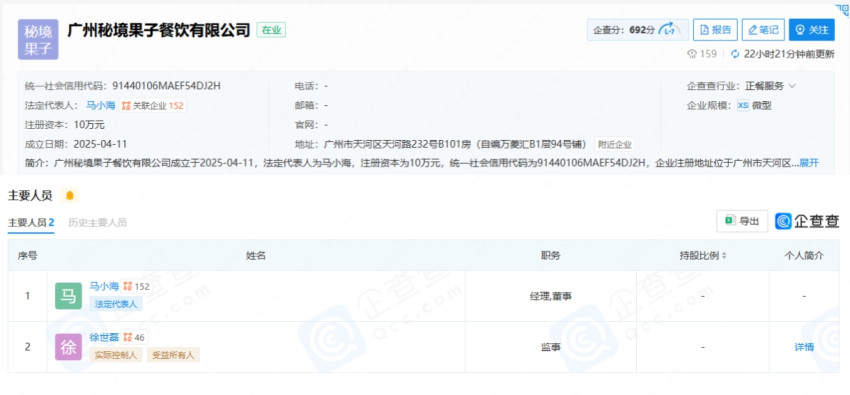Screen dimensions: 850x395
Task: Click the credit code 91440106MAEF54DJ2H
Action: click(166, 86)
